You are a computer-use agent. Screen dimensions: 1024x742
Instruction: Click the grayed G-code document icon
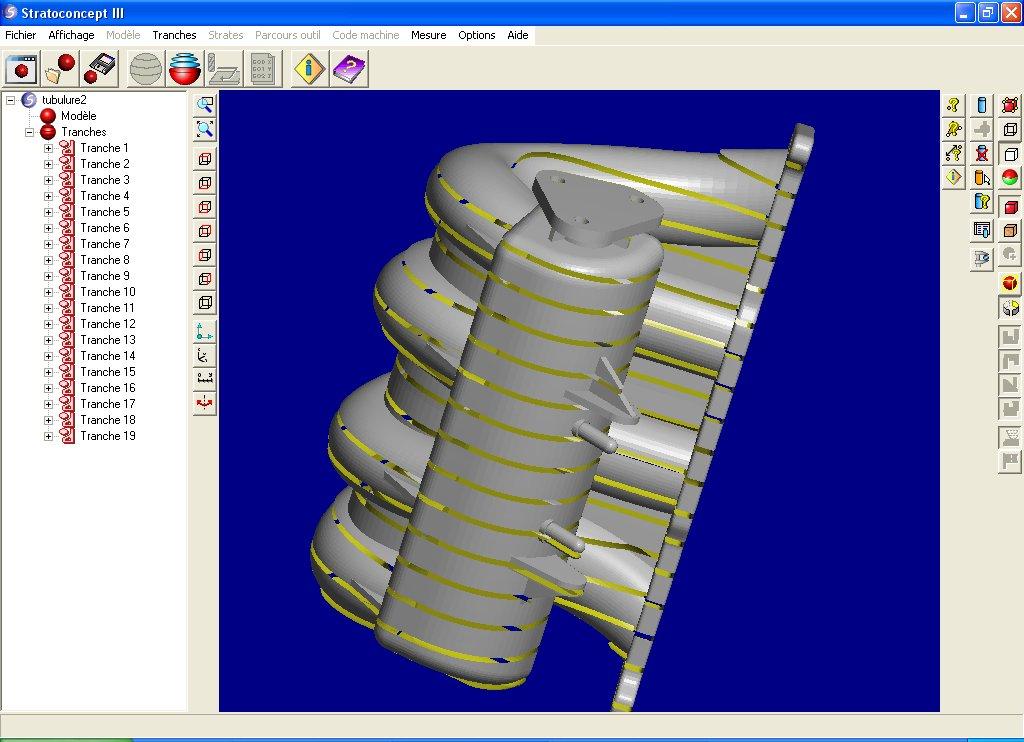[x=263, y=69]
